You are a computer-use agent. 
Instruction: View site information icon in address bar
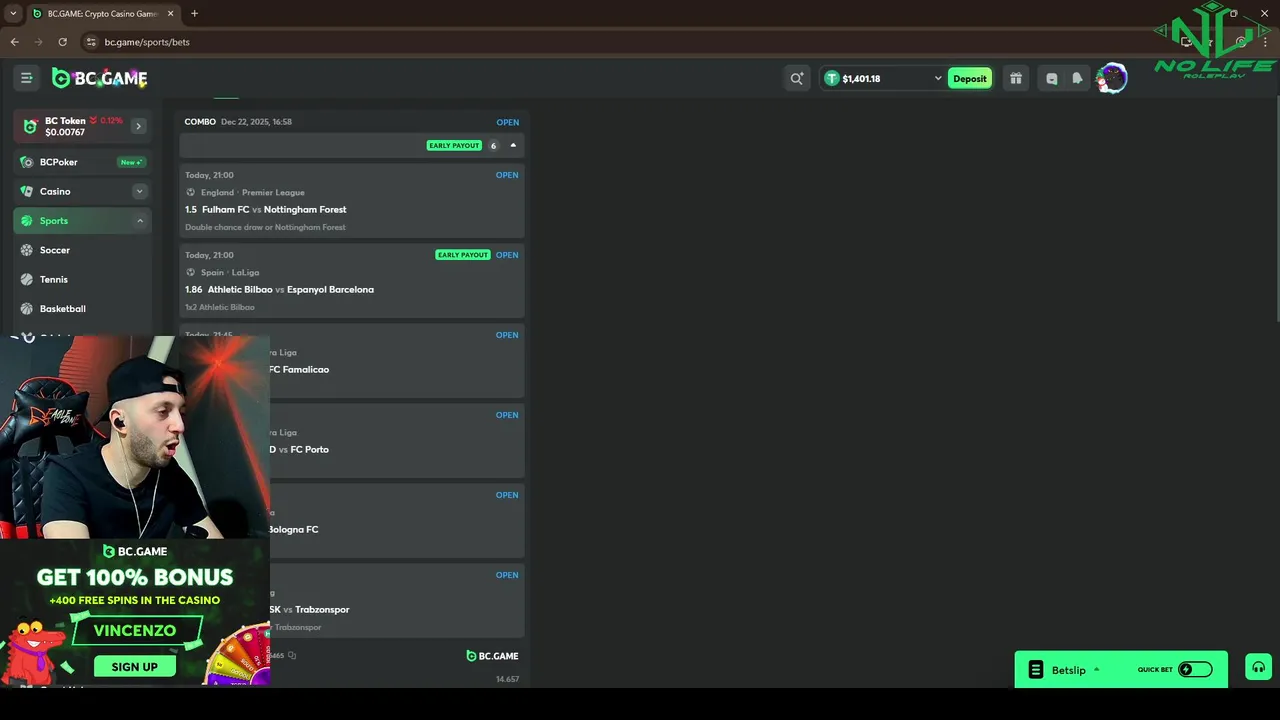[91, 42]
